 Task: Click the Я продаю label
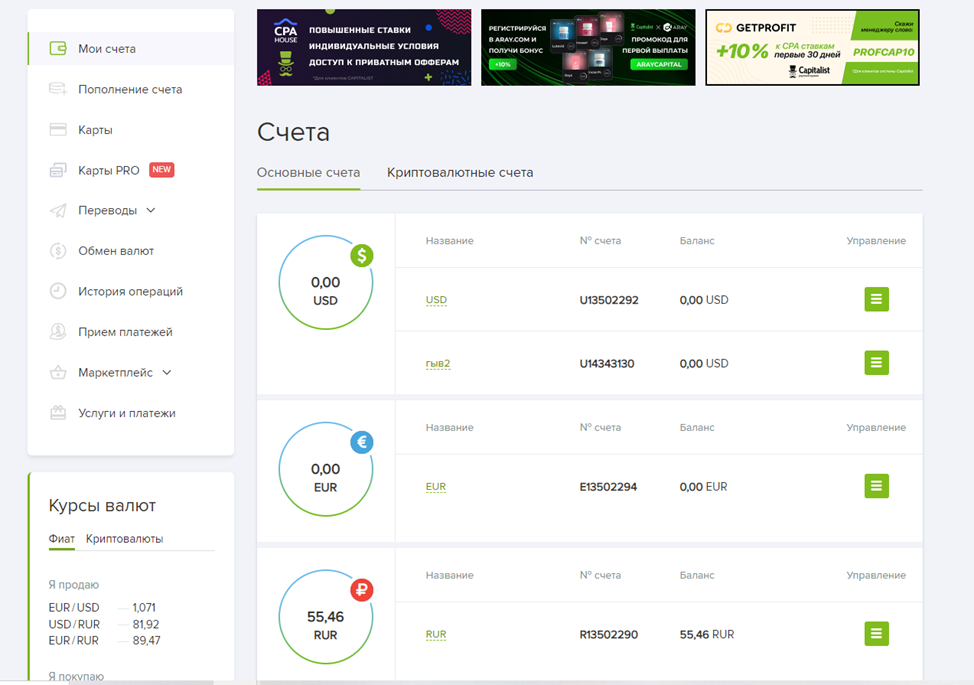click(x=73, y=585)
